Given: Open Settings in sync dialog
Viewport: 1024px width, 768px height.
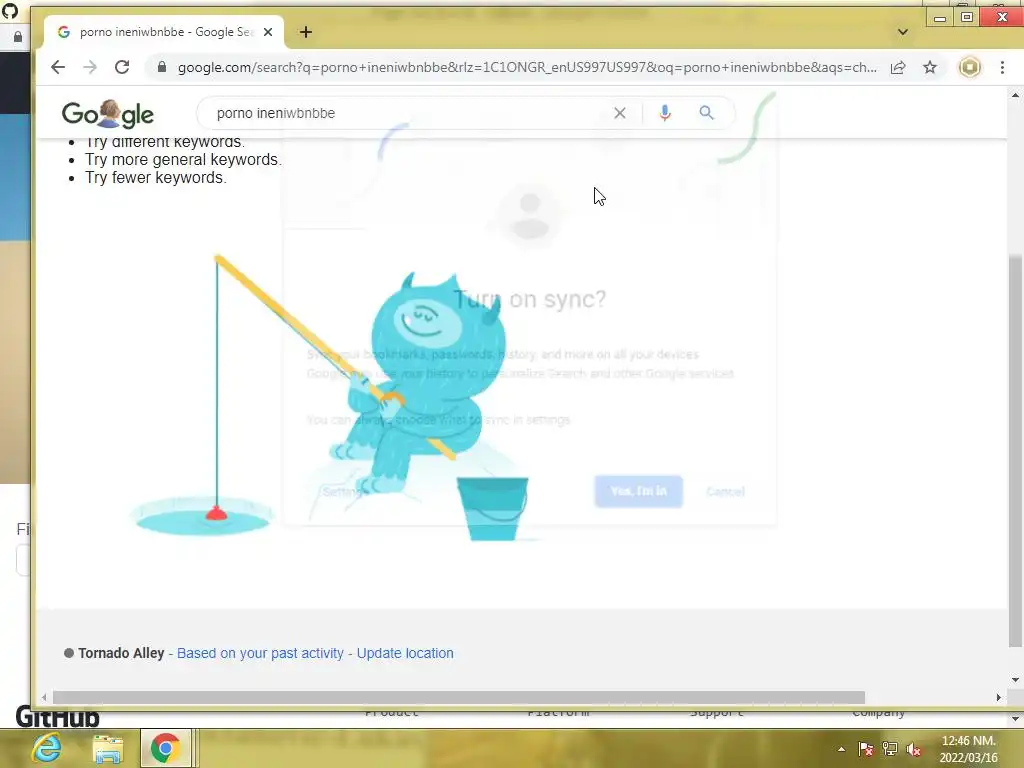Looking at the screenshot, I should [x=342, y=491].
